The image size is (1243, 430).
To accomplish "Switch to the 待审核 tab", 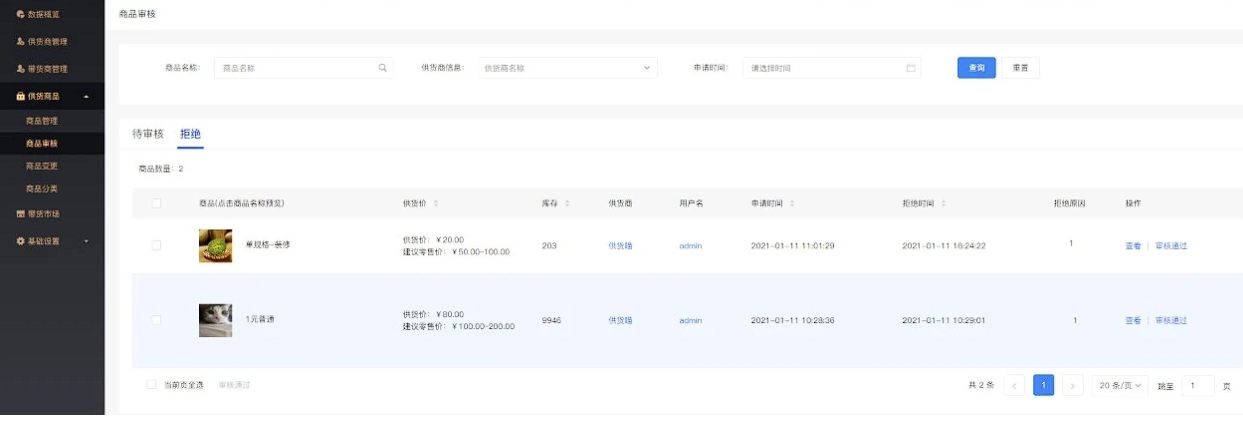I will [x=147, y=133].
